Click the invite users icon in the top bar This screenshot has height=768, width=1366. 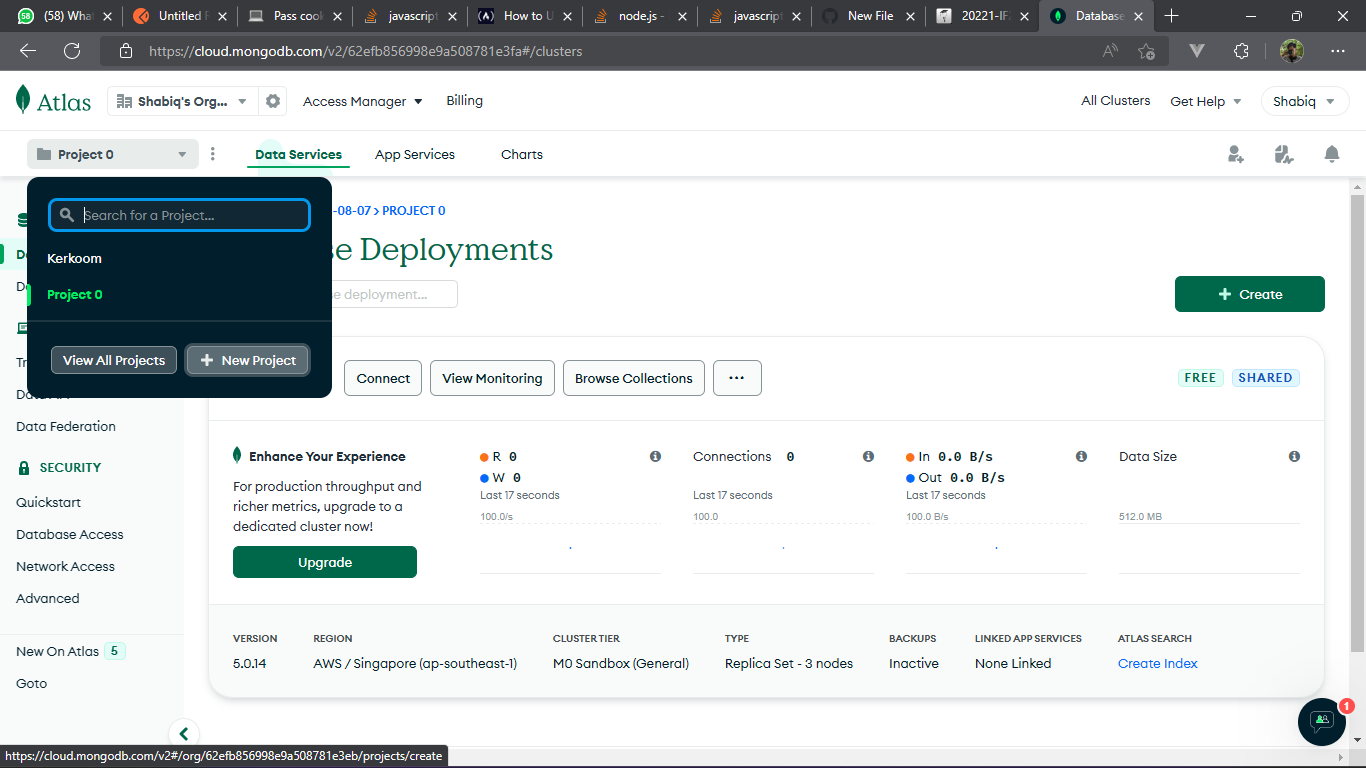1236,154
